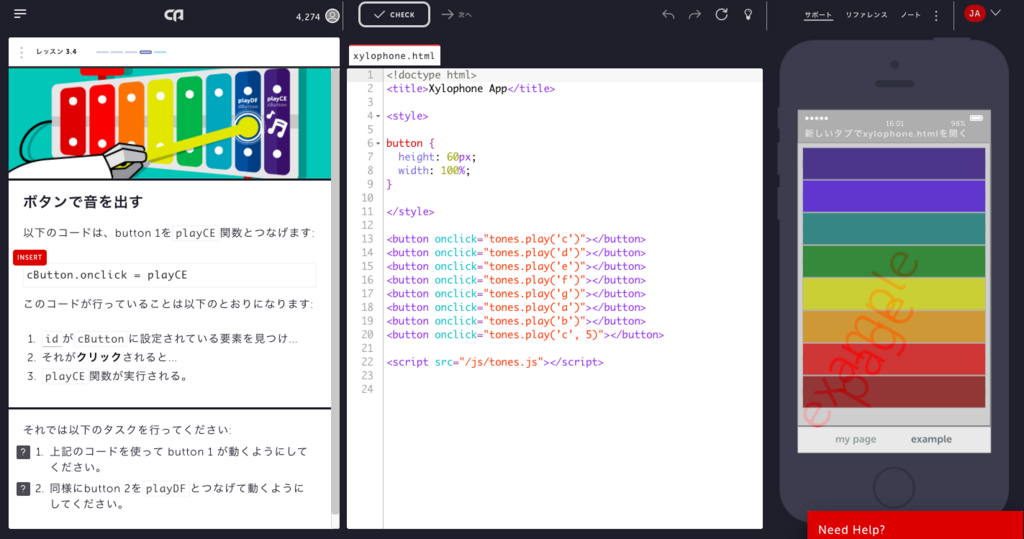Click line number 15 in the gutter
1024x539 pixels.
point(367,267)
